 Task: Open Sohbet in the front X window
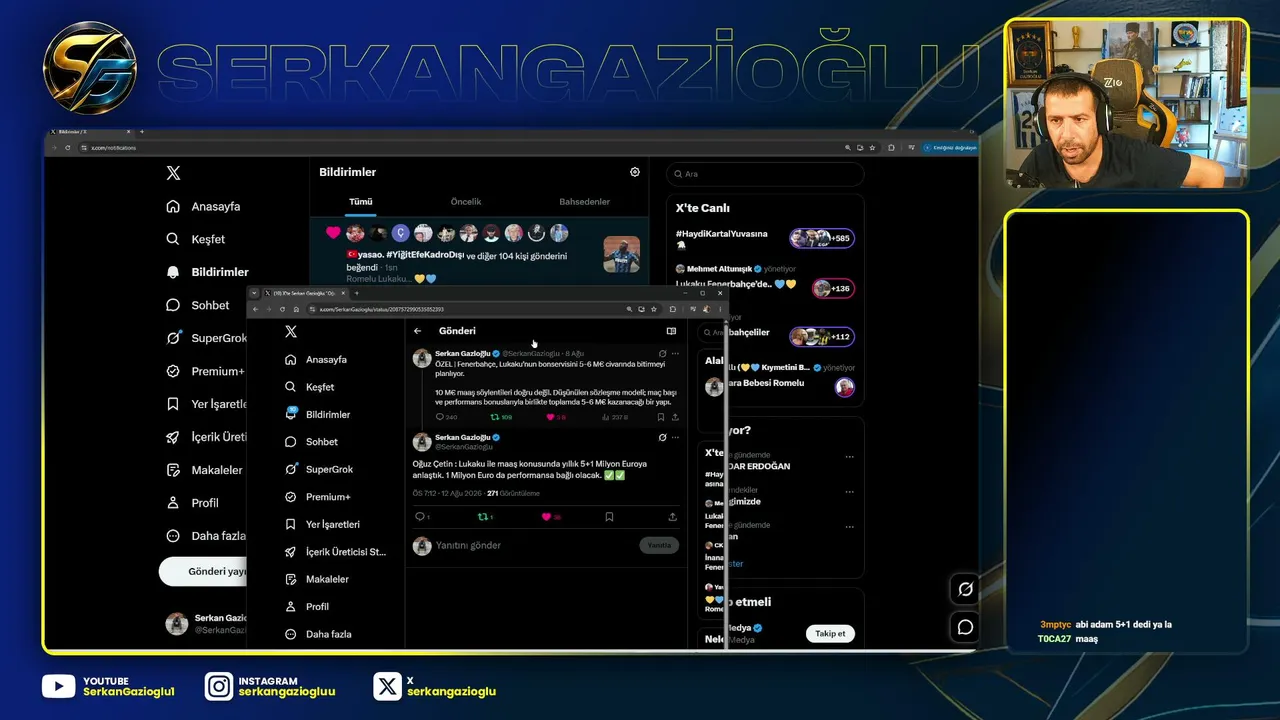tap(312, 442)
